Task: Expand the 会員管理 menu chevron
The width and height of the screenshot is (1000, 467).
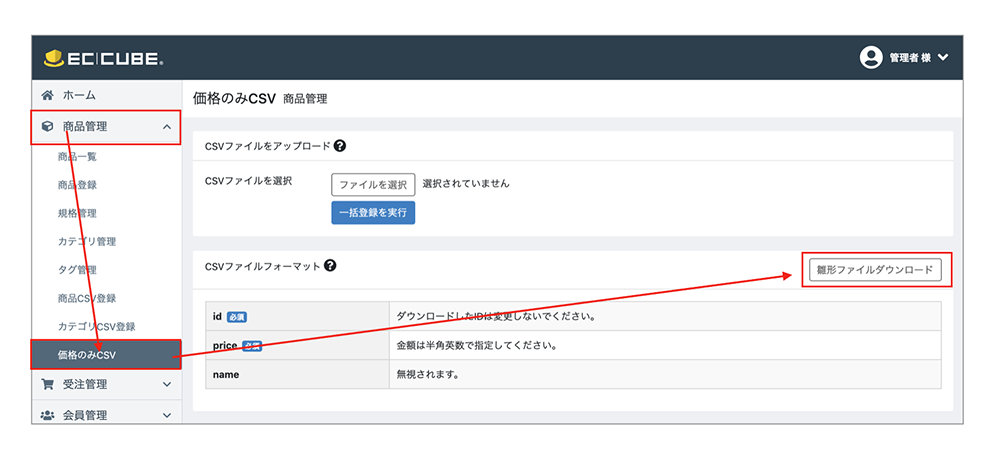Action: pyautogui.click(x=166, y=414)
